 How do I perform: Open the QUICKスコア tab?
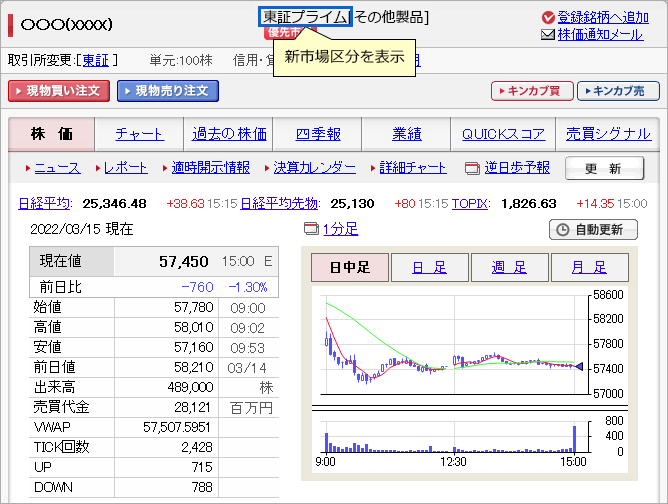(503, 134)
